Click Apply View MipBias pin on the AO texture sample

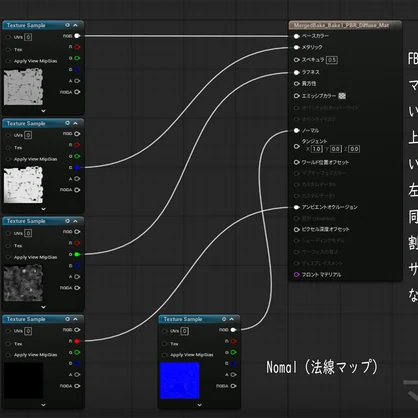point(8,355)
